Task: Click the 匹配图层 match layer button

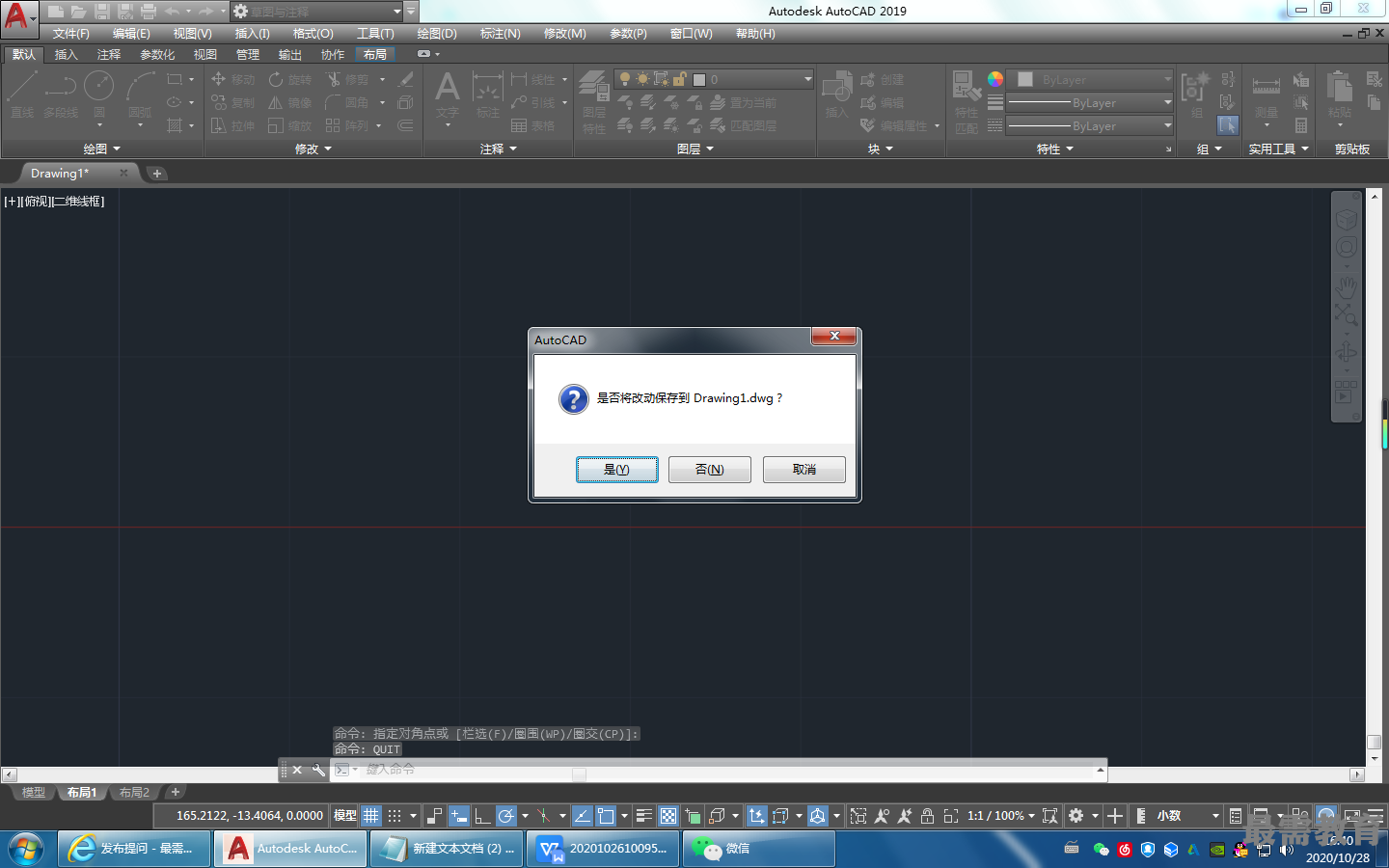Action: pos(743,125)
